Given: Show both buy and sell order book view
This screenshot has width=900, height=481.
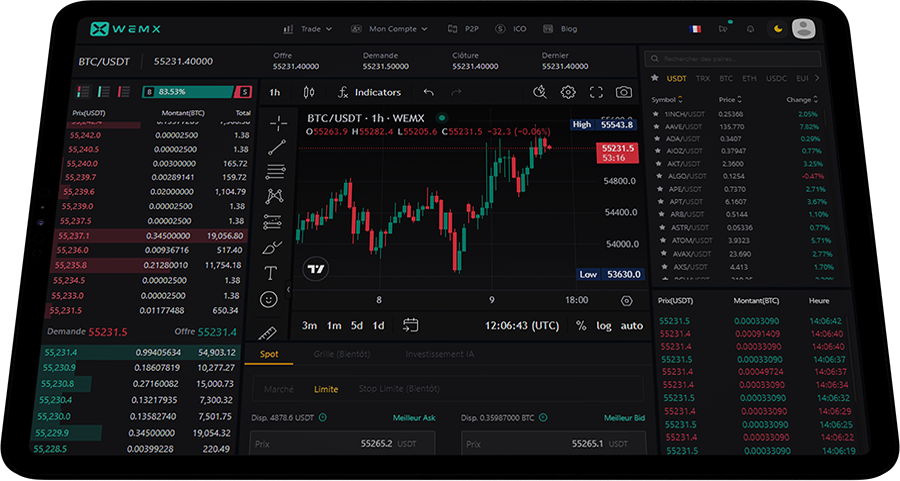Looking at the screenshot, I should 84,92.
